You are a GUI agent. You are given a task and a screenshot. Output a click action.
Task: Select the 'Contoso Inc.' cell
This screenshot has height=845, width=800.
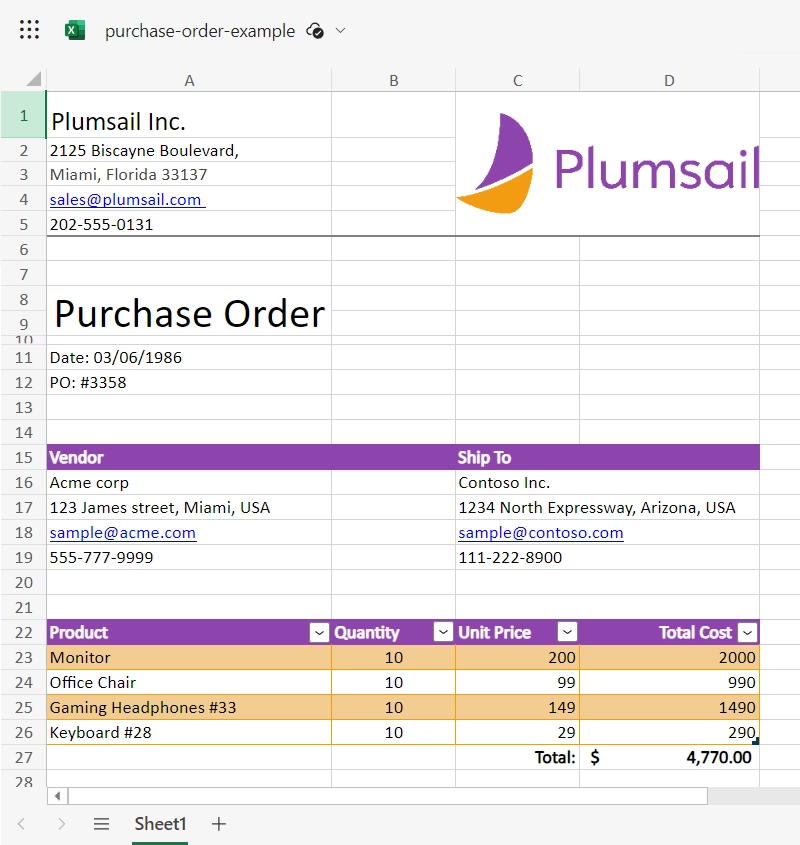518,482
